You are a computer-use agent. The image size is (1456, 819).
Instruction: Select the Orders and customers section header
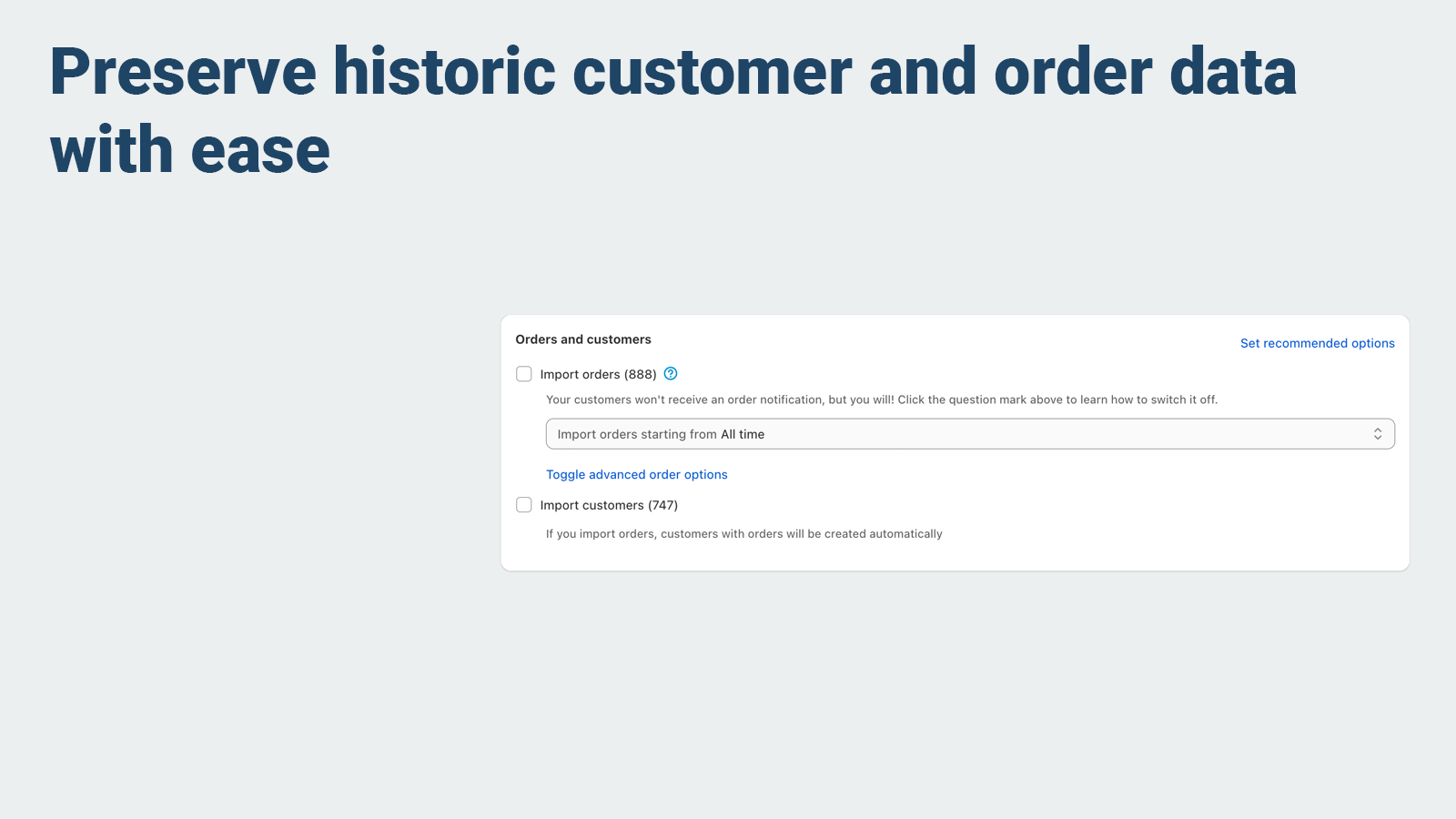point(582,339)
